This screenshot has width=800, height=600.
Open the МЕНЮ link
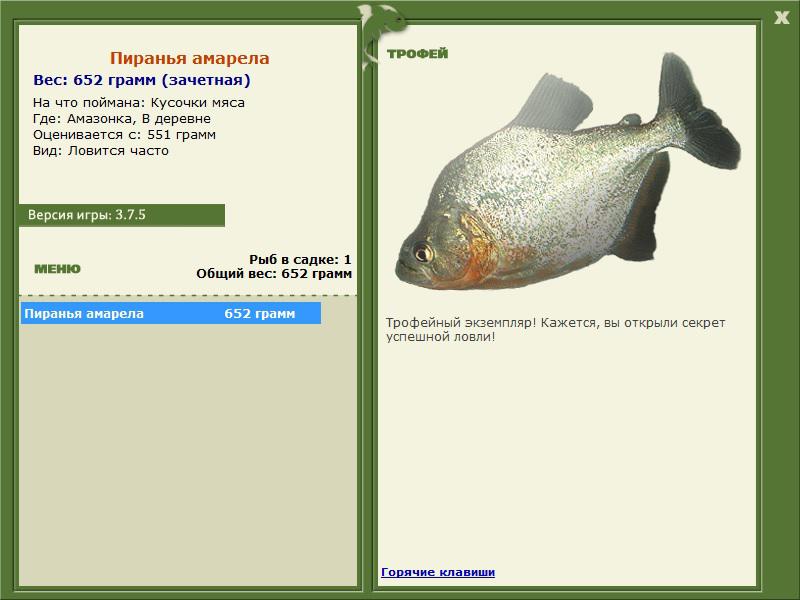coord(57,269)
